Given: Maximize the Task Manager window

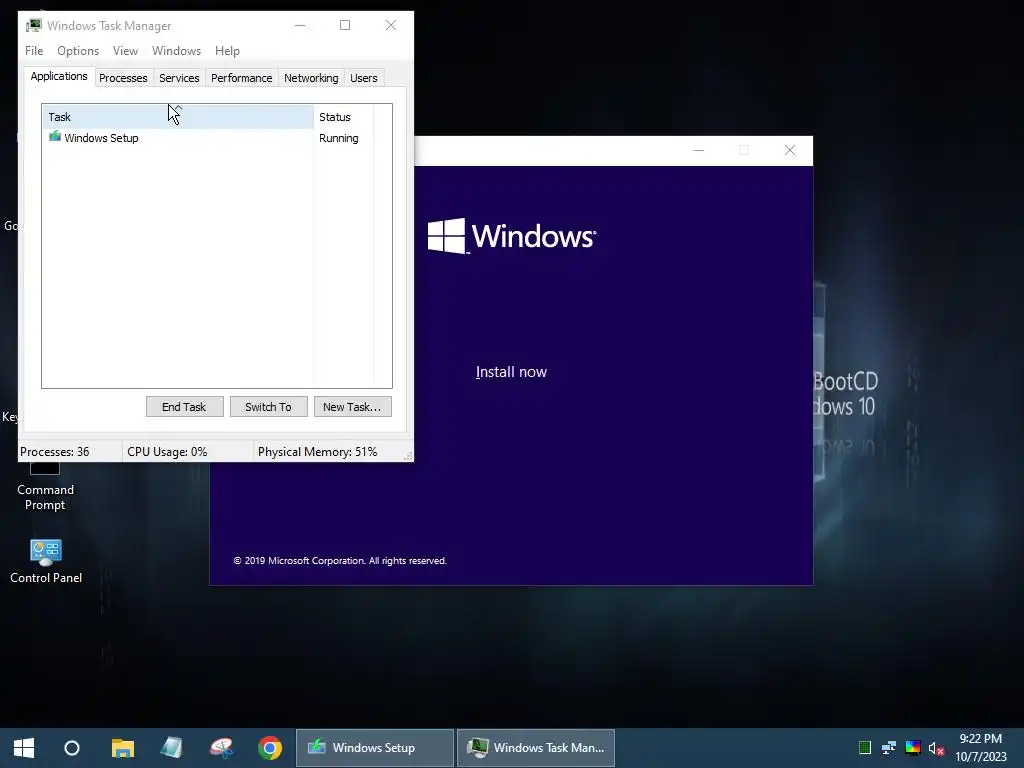Looking at the screenshot, I should [345, 25].
